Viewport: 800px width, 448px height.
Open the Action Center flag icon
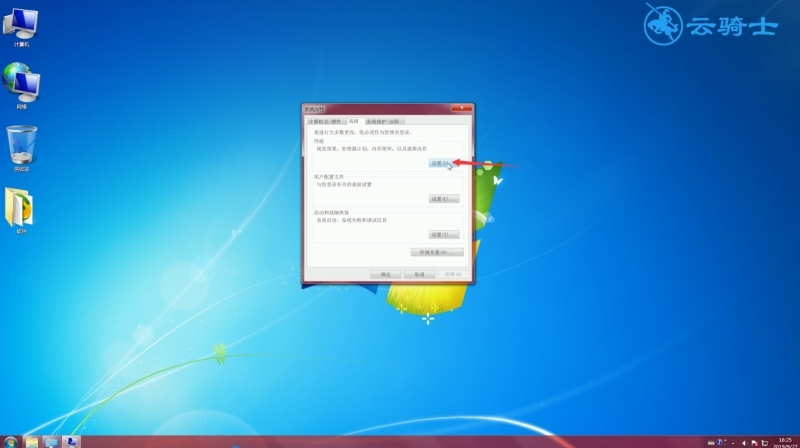pos(754,443)
